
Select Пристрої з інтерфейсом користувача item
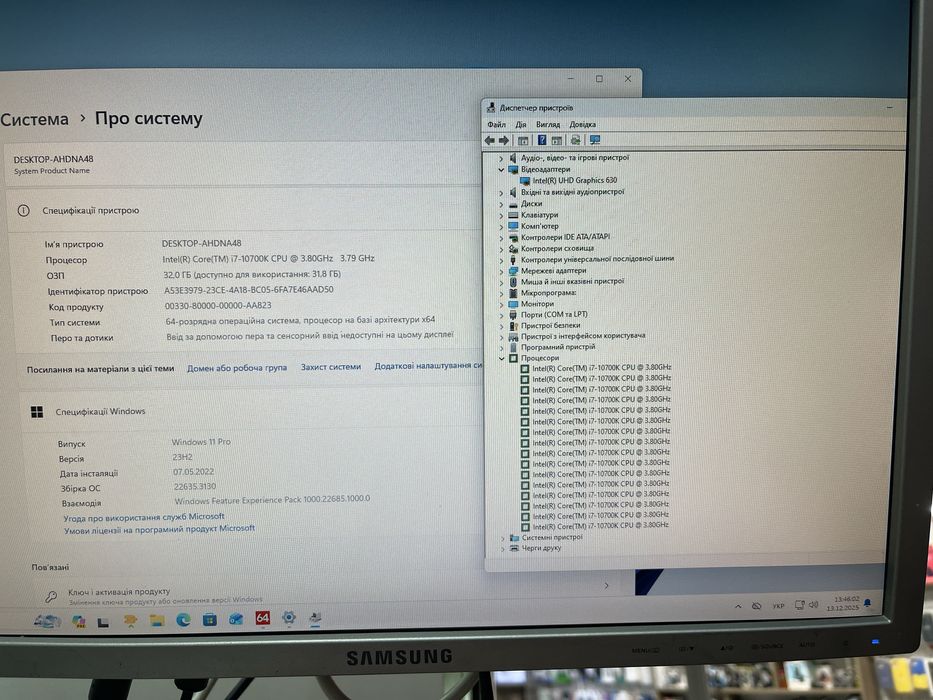click(x=583, y=336)
